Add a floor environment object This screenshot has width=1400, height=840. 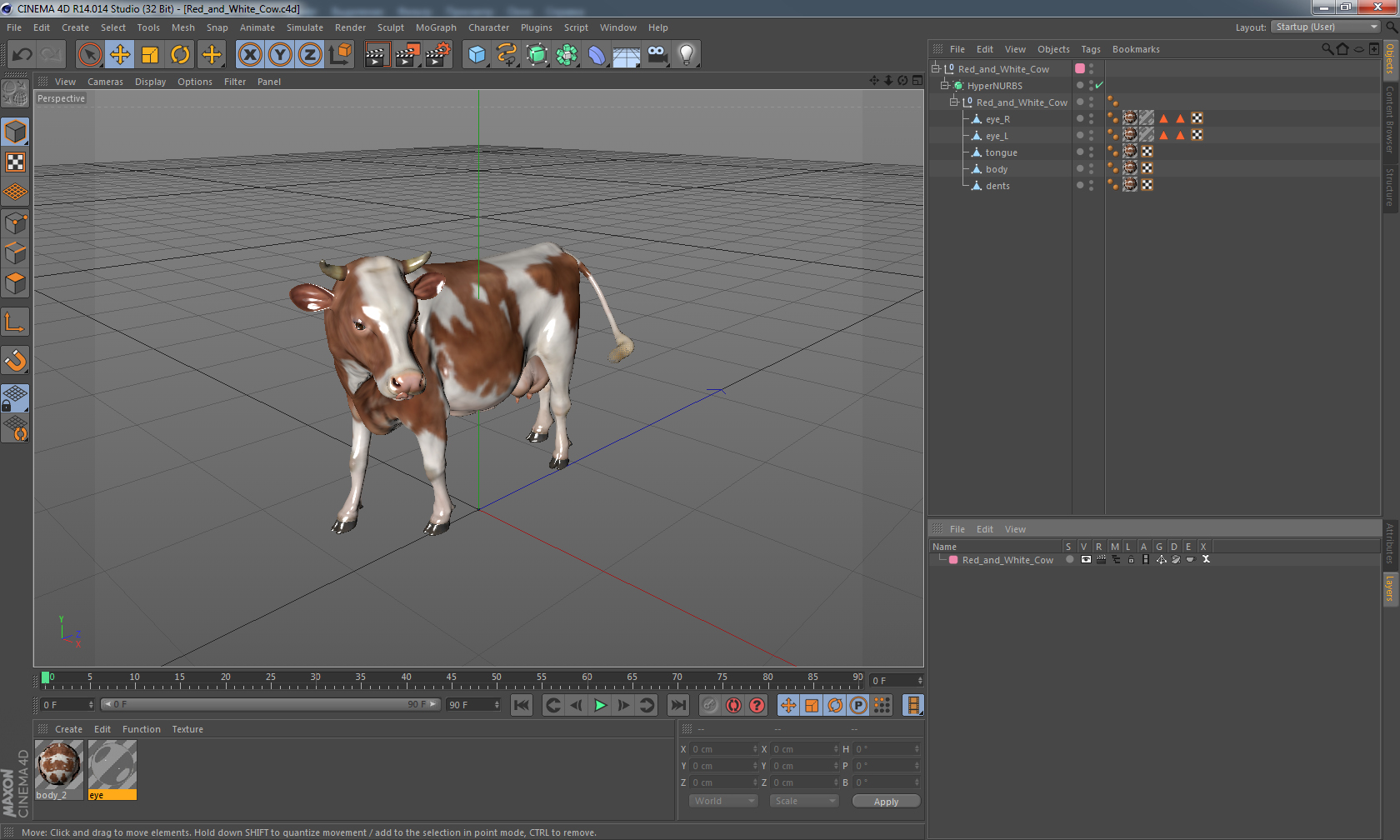(627, 55)
